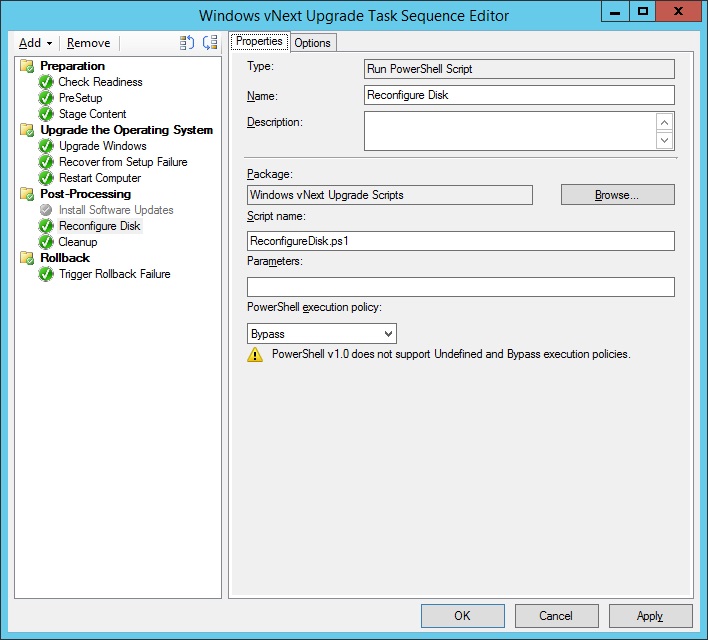This screenshot has height=640, width=708.
Task: Click the green check icon beside Cleanup
Action: pos(46,242)
